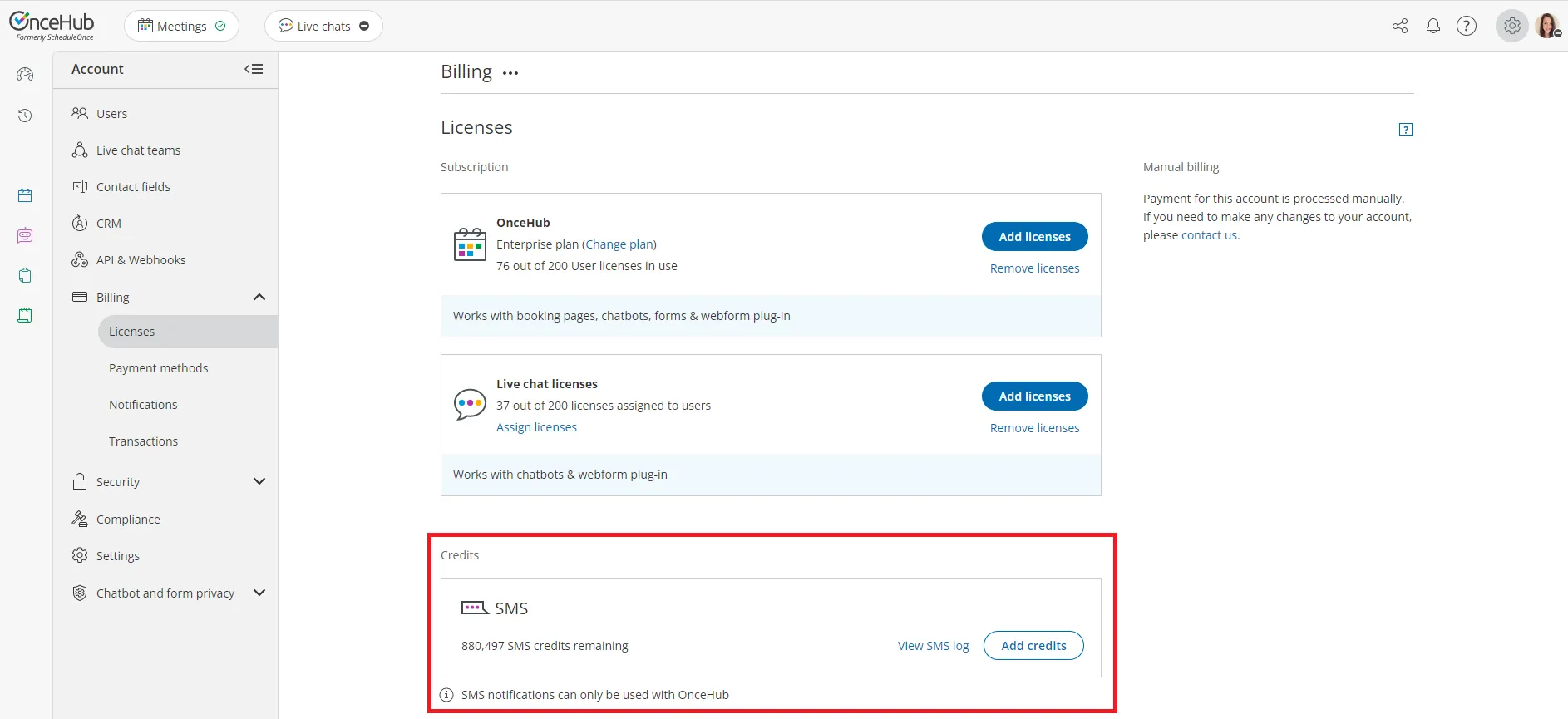The image size is (1568, 719).
Task: Click the OnceHub logo
Action: click(52, 26)
